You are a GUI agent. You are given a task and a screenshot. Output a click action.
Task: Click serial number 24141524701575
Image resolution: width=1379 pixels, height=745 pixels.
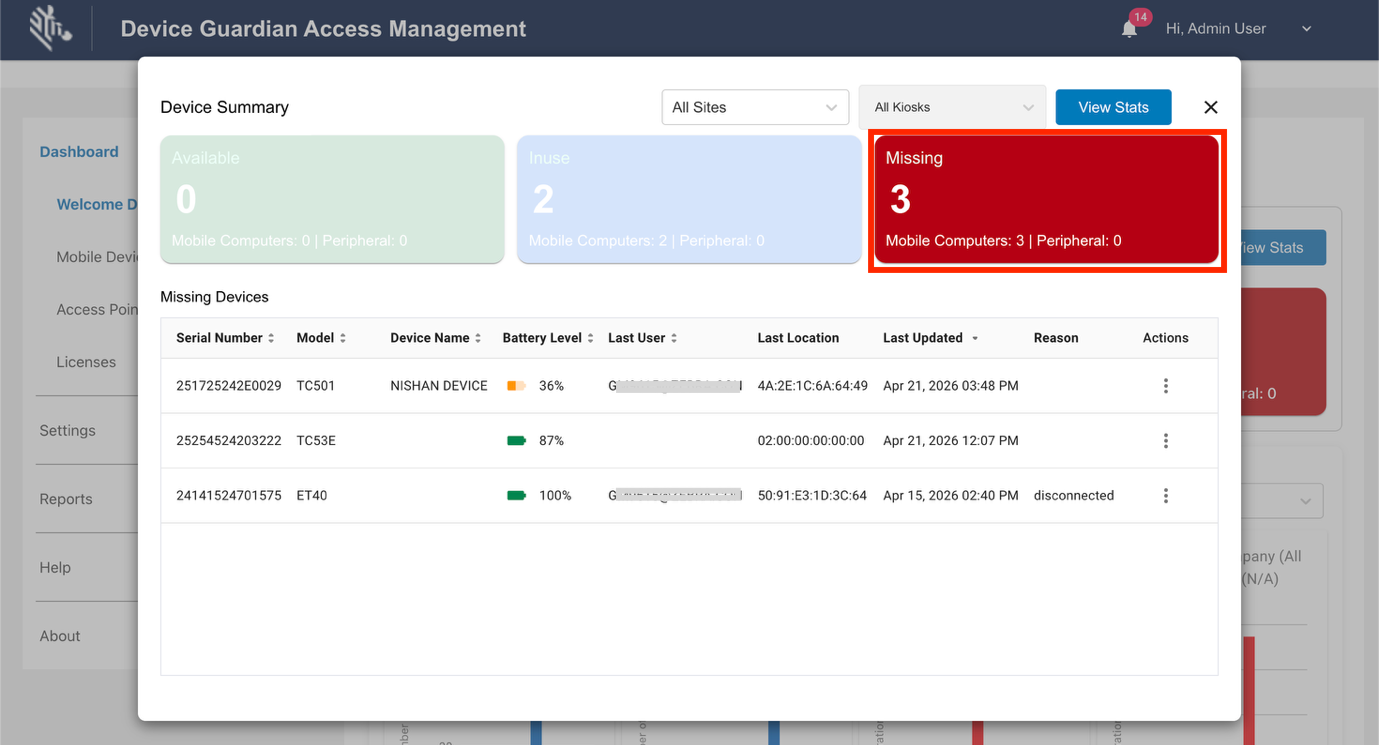[229, 496]
